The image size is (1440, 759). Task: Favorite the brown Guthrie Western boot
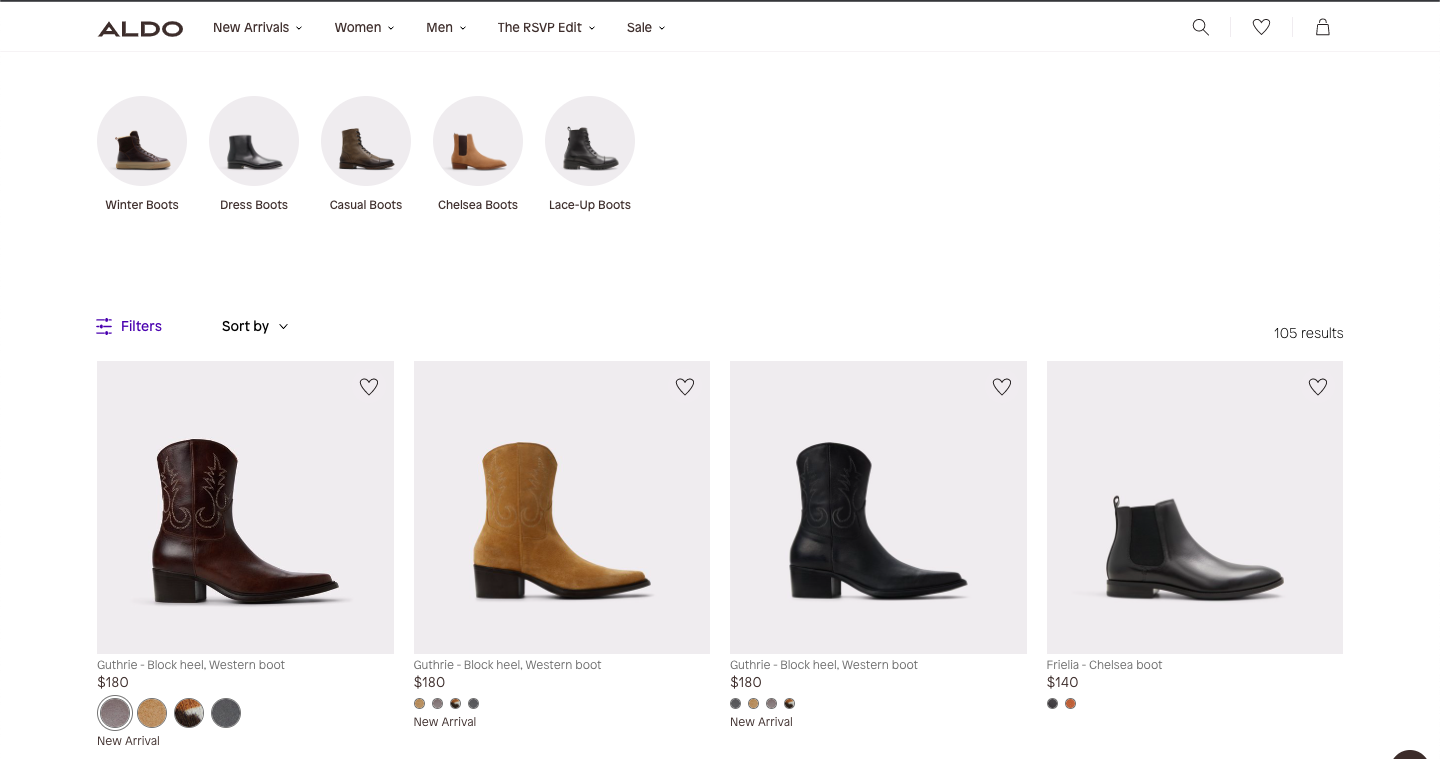coord(369,387)
